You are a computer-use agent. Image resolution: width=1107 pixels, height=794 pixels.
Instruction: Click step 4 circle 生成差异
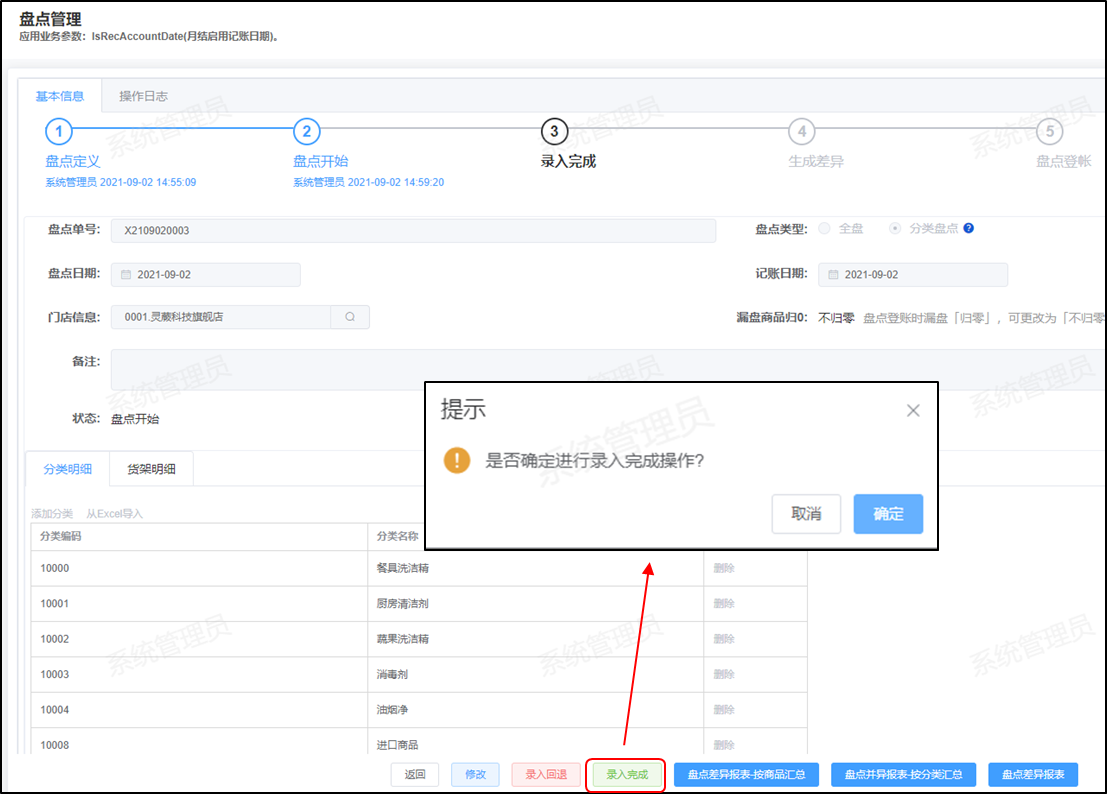pyautogui.click(x=802, y=131)
